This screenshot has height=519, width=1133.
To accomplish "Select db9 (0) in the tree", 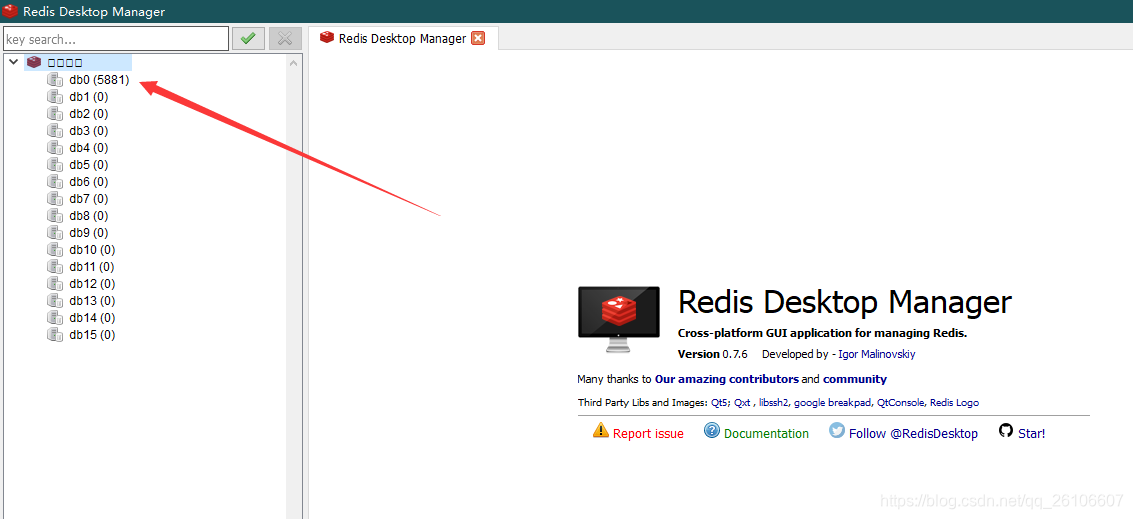I will (x=89, y=232).
